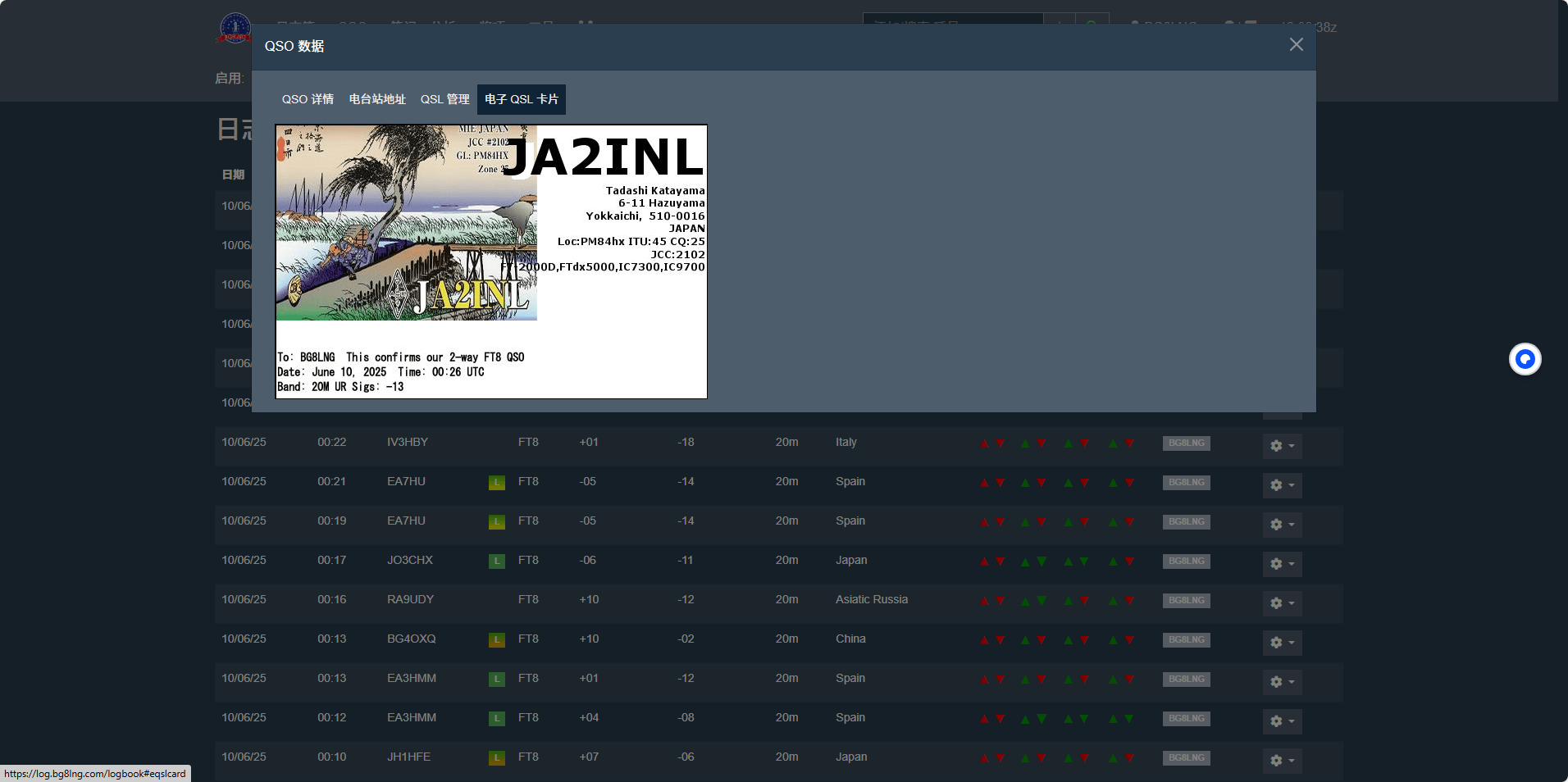The image size is (1568, 782).
Task: Click the site logo in the header
Action: coord(235,28)
